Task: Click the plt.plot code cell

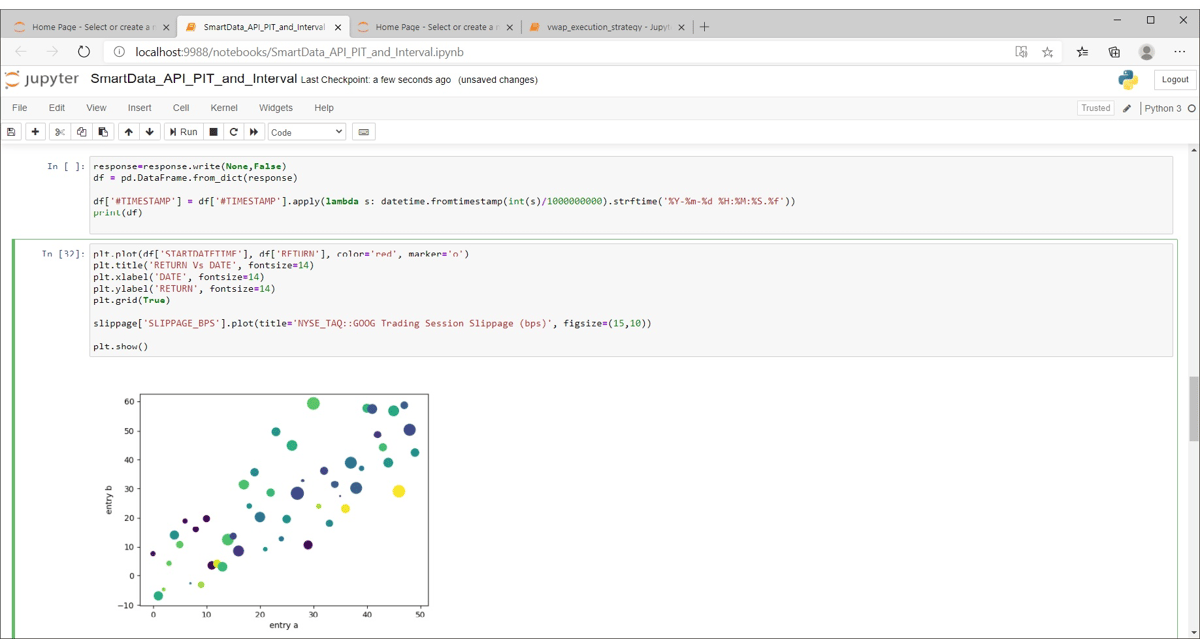Action: click(x=631, y=300)
